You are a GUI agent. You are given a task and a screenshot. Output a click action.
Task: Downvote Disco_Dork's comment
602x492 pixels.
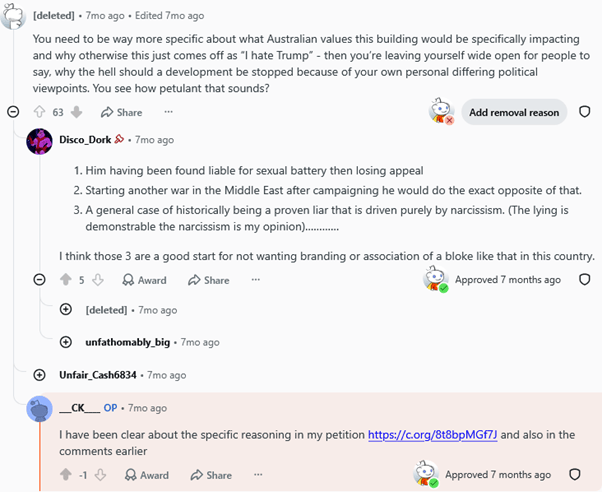coord(98,280)
